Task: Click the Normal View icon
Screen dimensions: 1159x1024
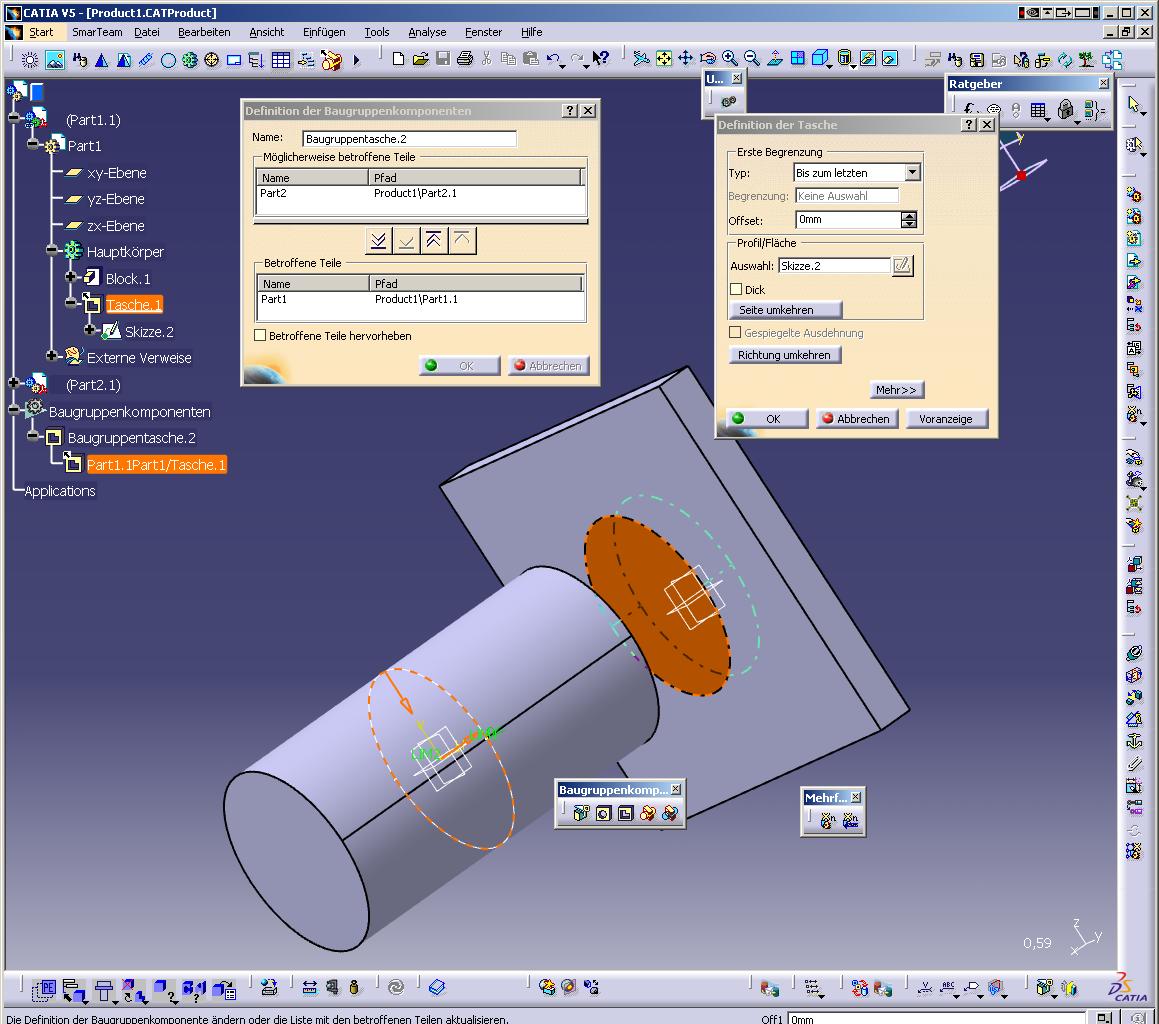Action: pos(775,59)
